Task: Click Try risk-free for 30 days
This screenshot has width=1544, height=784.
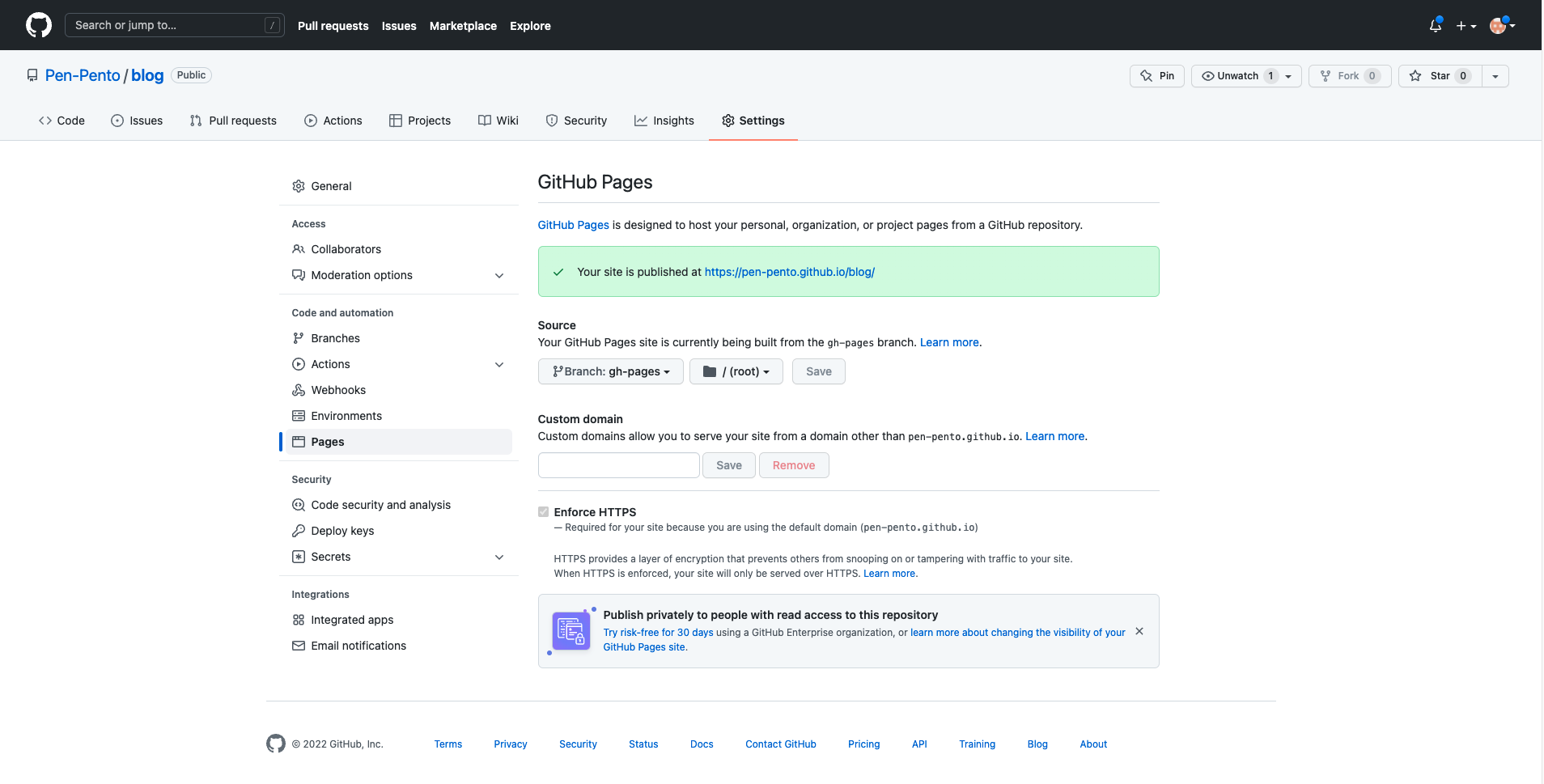Action: [x=659, y=633]
